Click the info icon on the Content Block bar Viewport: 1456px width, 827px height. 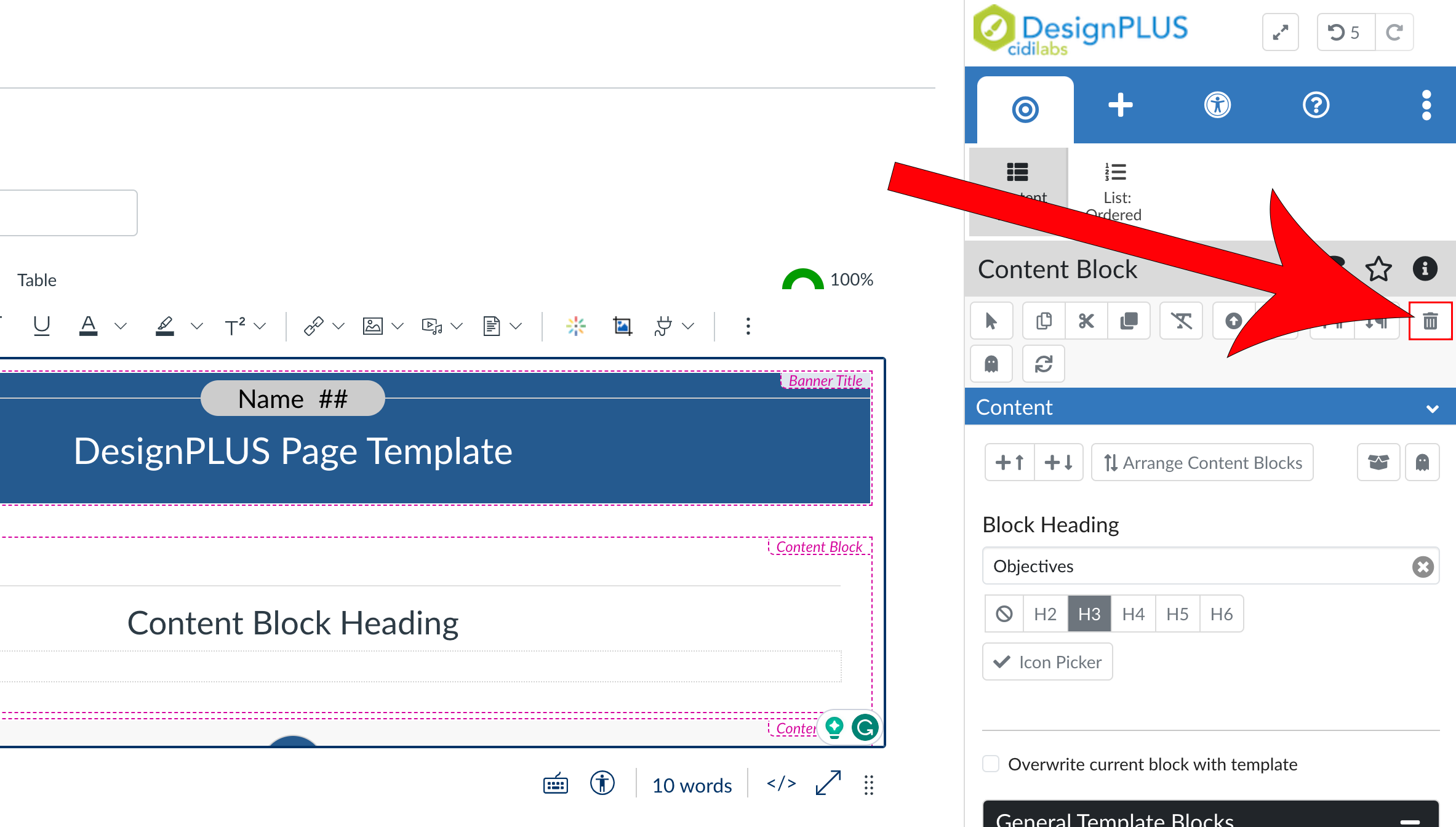click(1425, 268)
